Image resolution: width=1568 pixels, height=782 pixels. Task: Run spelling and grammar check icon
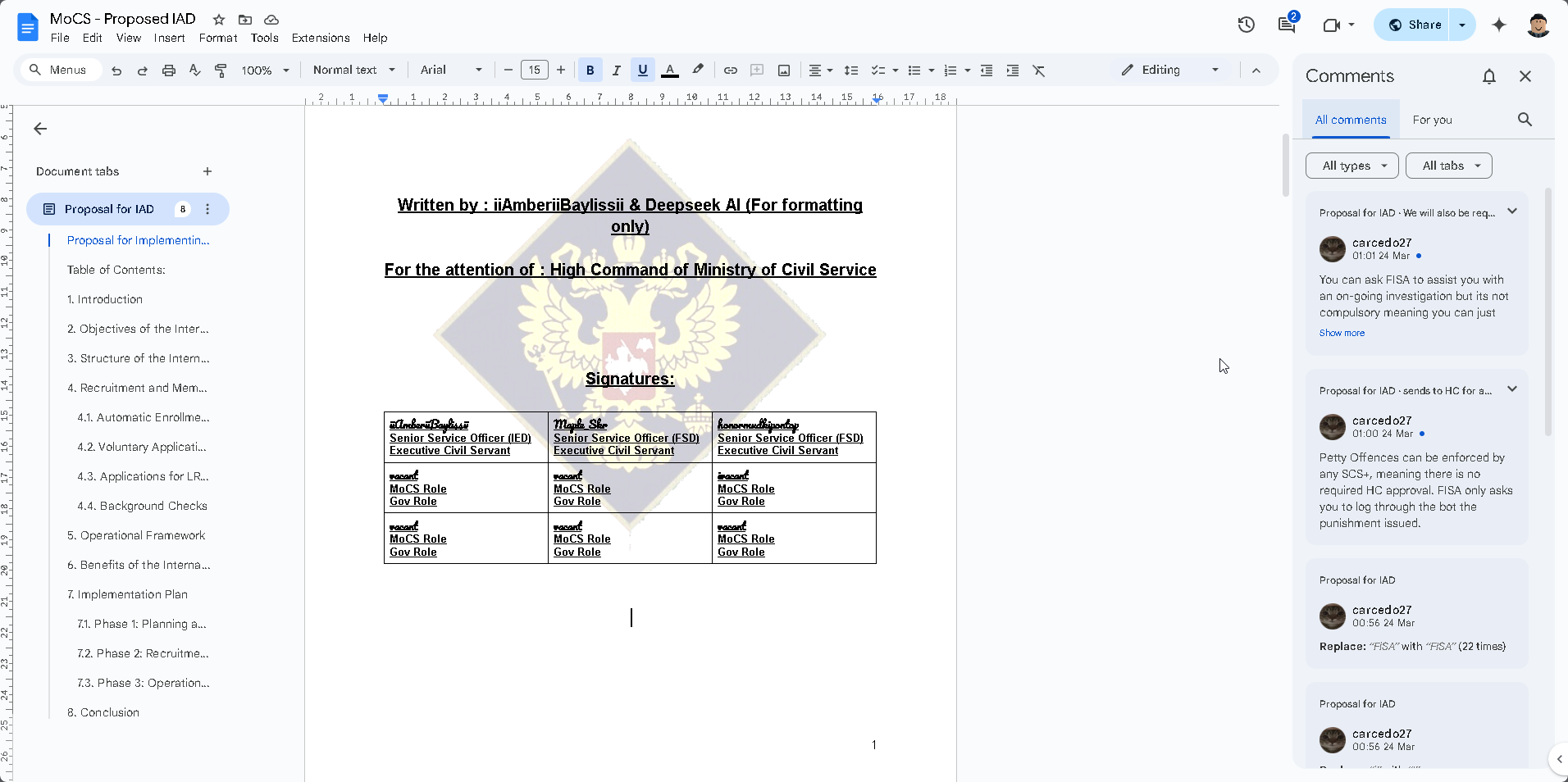(x=195, y=70)
